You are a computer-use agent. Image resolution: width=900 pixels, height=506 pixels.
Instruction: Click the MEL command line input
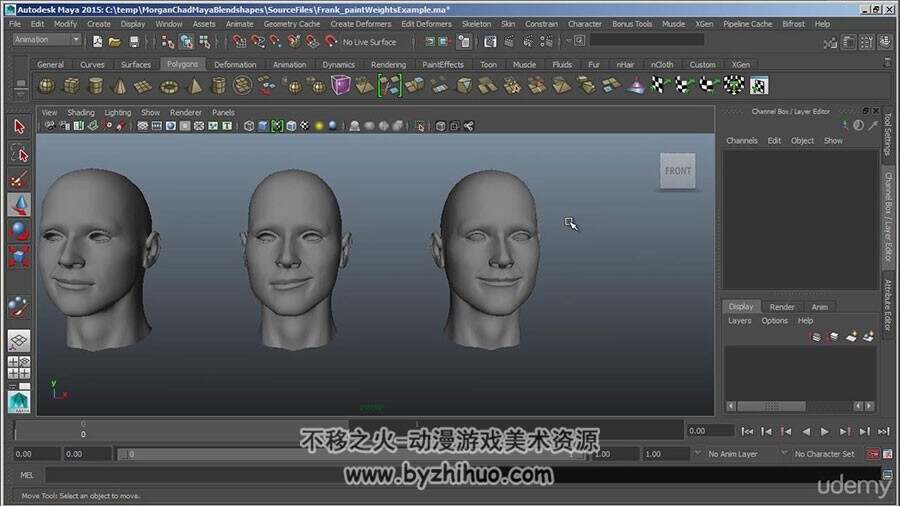point(463,475)
